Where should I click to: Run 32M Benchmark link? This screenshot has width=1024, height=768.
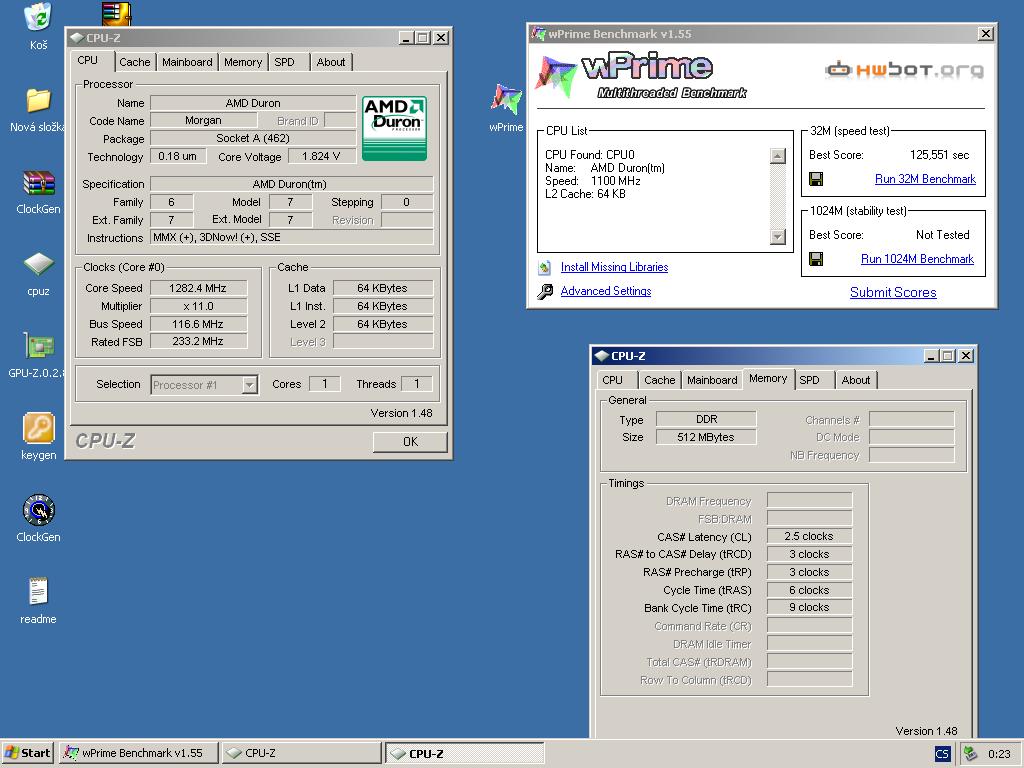tap(925, 179)
